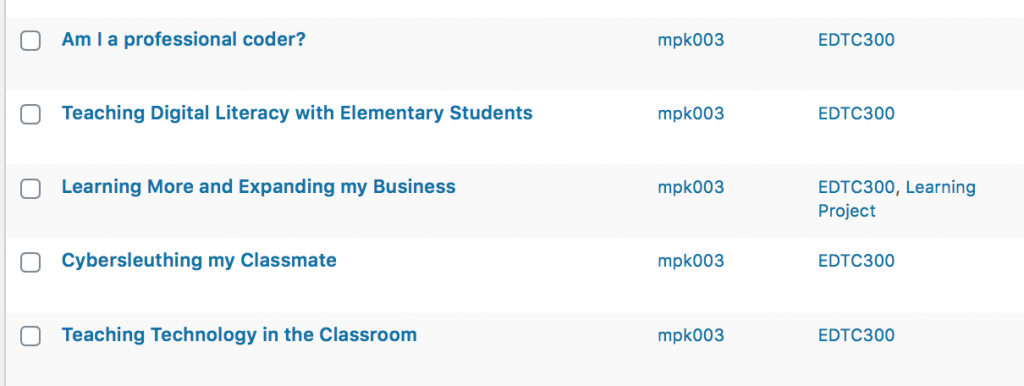1024x386 pixels.
Task: Toggle the checkbox next to 'Cybersleuthing my Classmate'
Action: (x=31, y=263)
